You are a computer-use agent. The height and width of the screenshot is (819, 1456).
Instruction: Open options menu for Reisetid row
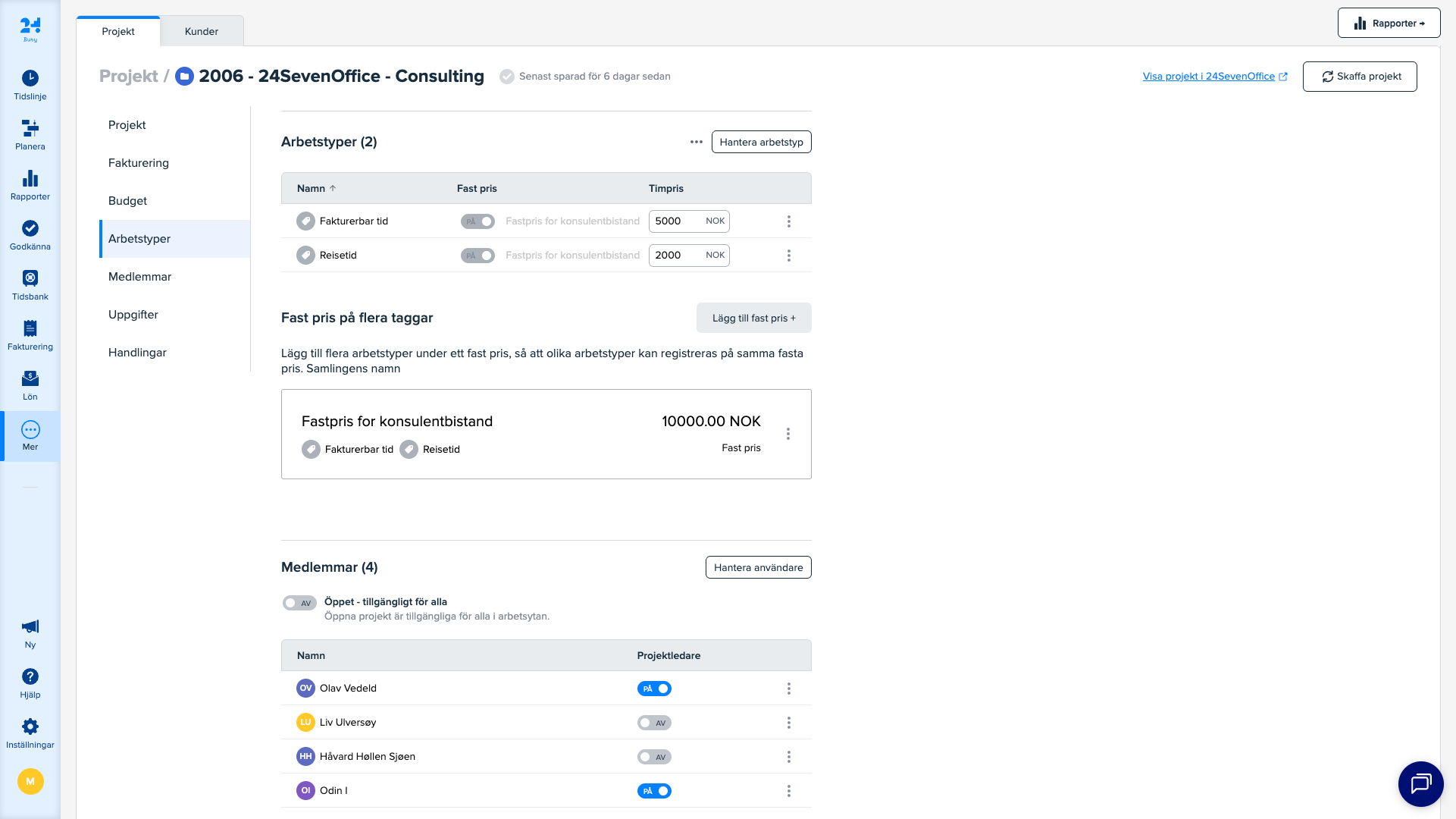click(x=789, y=256)
